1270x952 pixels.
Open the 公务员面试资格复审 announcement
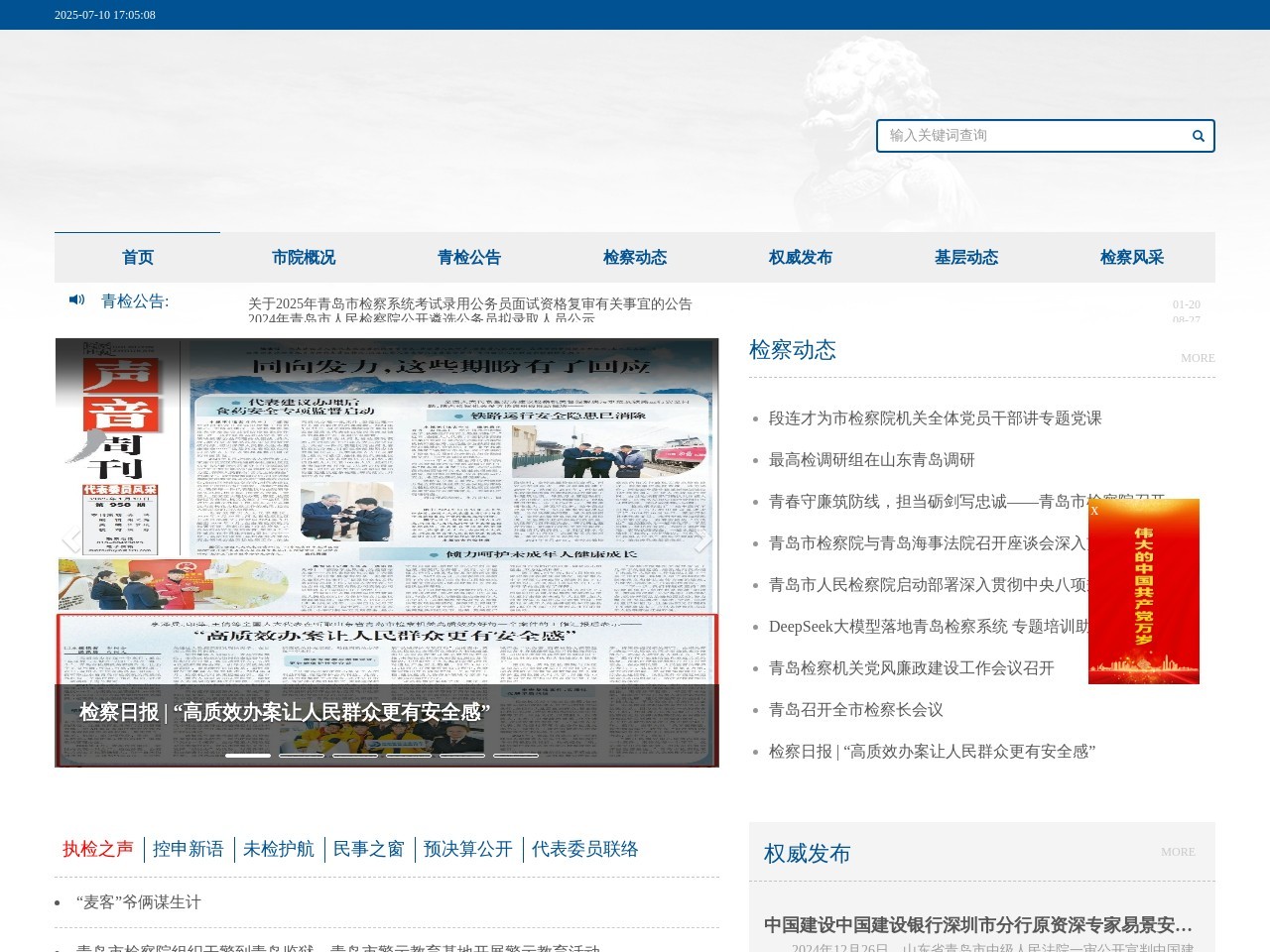click(471, 303)
